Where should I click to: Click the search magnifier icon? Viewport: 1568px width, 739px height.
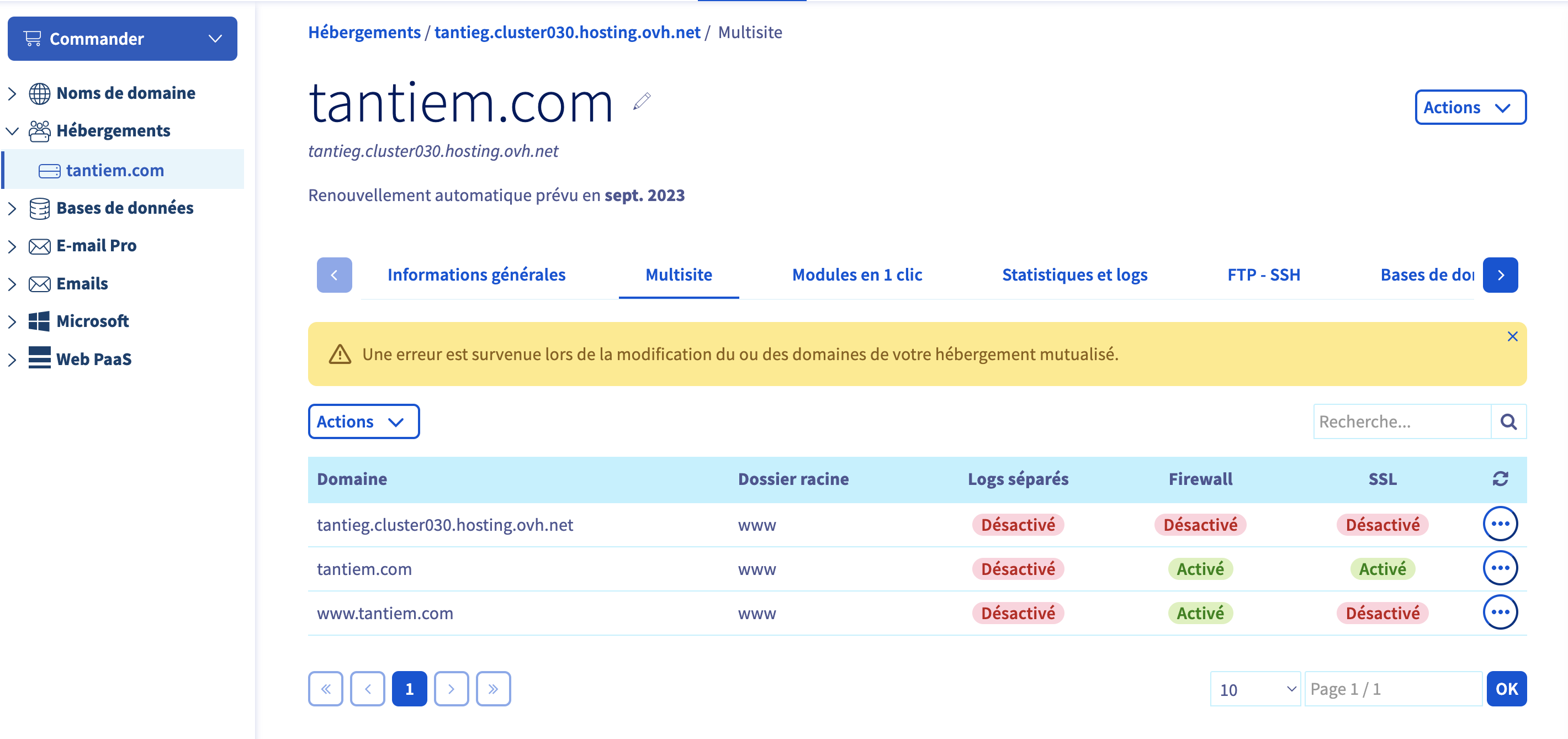coord(1508,421)
